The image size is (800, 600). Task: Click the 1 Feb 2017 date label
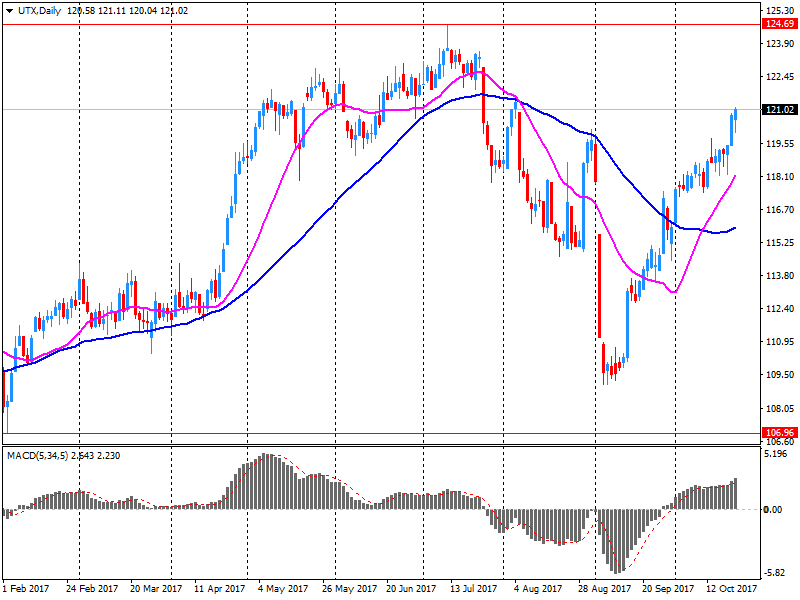[x=26, y=589]
